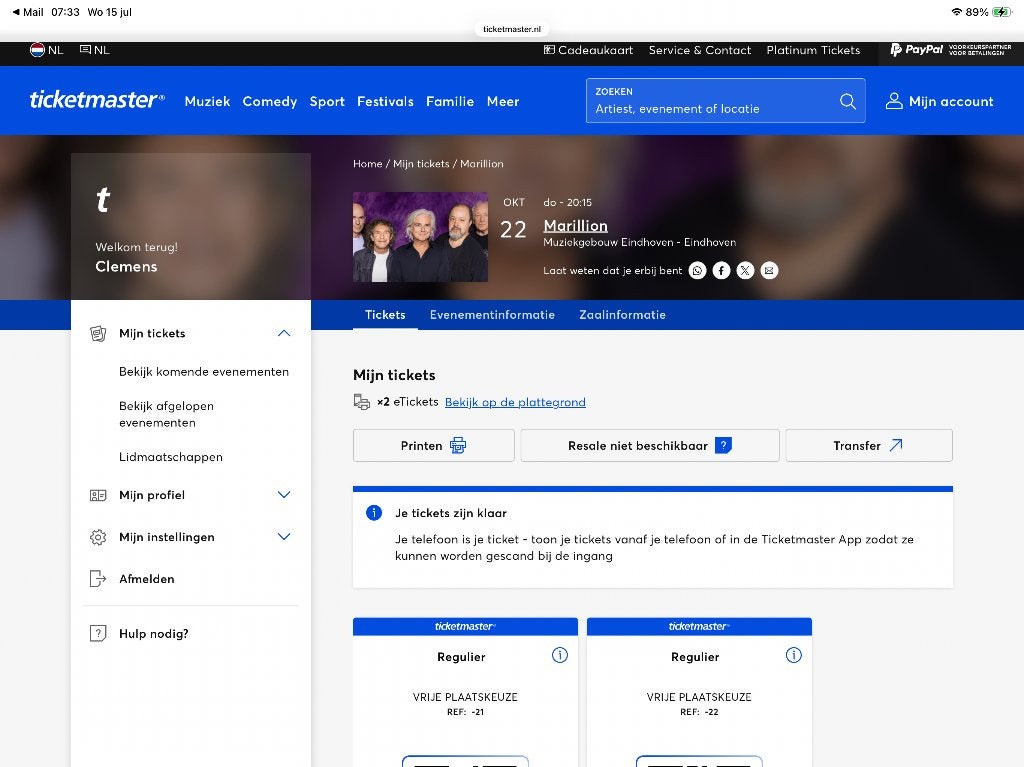Click the battery status indicator
Image resolution: width=1024 pixels, height=767 pixels.
coord(1001,12)
